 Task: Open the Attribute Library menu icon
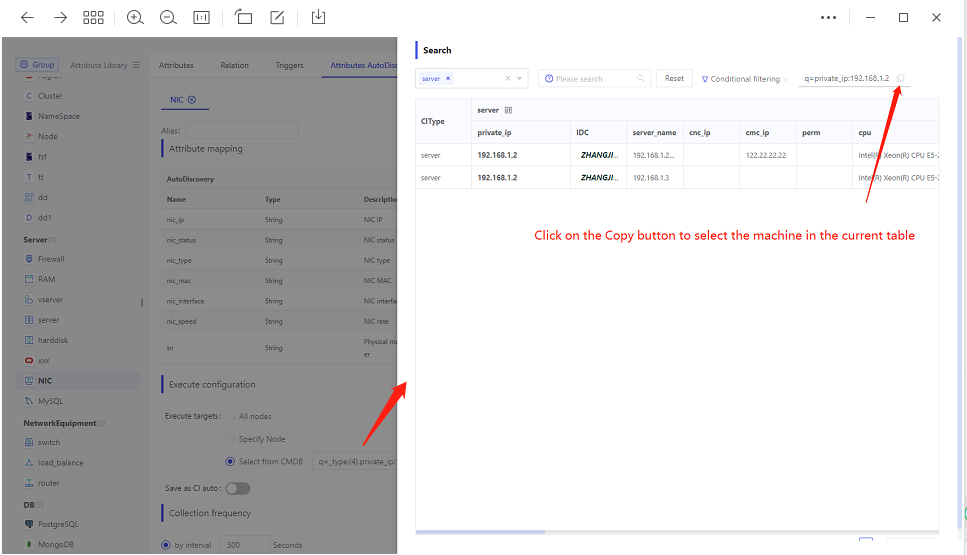136,65
